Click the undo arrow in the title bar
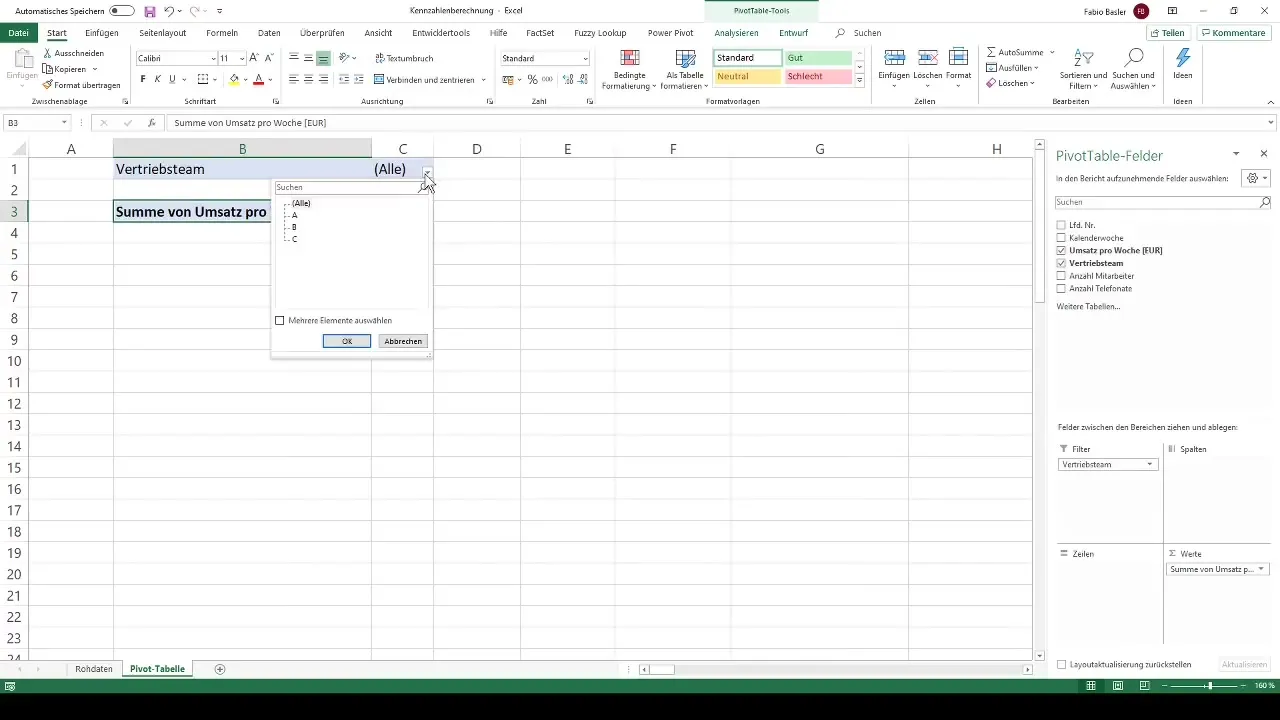The image size is (1280, 720). coord(169,10)
